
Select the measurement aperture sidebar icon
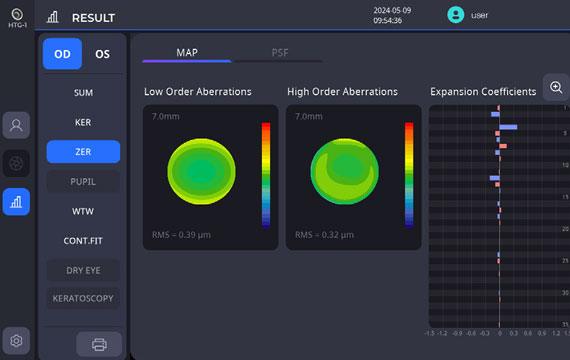click(16, 164)
